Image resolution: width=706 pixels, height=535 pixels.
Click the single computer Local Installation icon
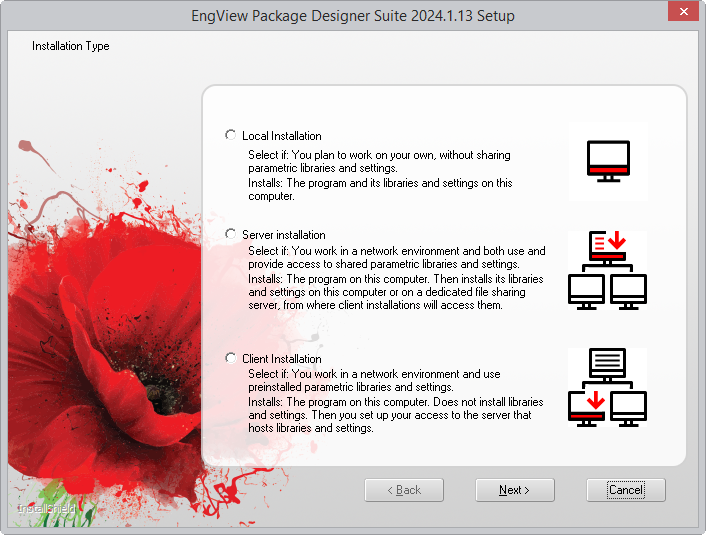pos(608,161)
